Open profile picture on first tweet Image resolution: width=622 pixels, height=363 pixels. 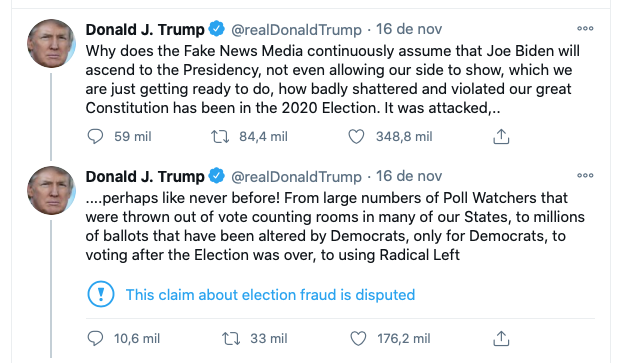pyautogui.click(x=51, y=43)
